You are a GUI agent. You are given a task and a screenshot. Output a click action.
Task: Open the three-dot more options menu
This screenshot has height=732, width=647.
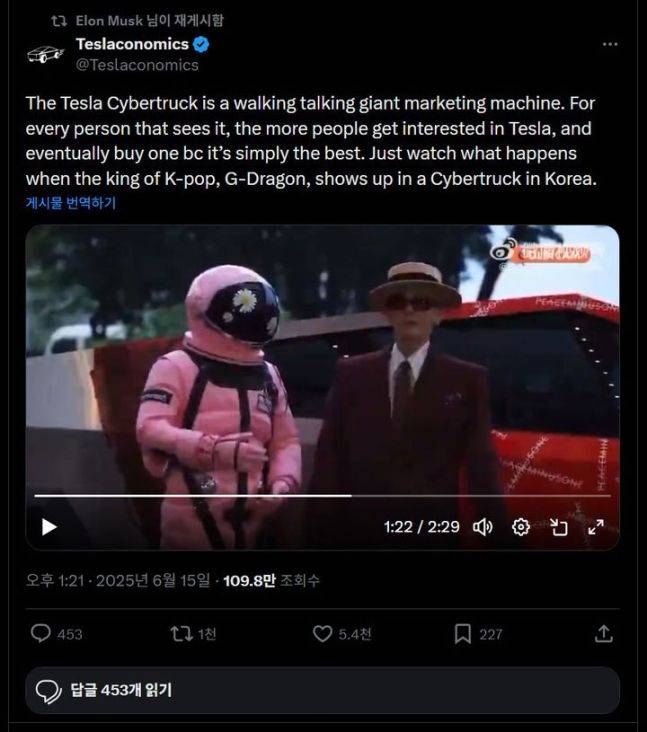point(610,44)
